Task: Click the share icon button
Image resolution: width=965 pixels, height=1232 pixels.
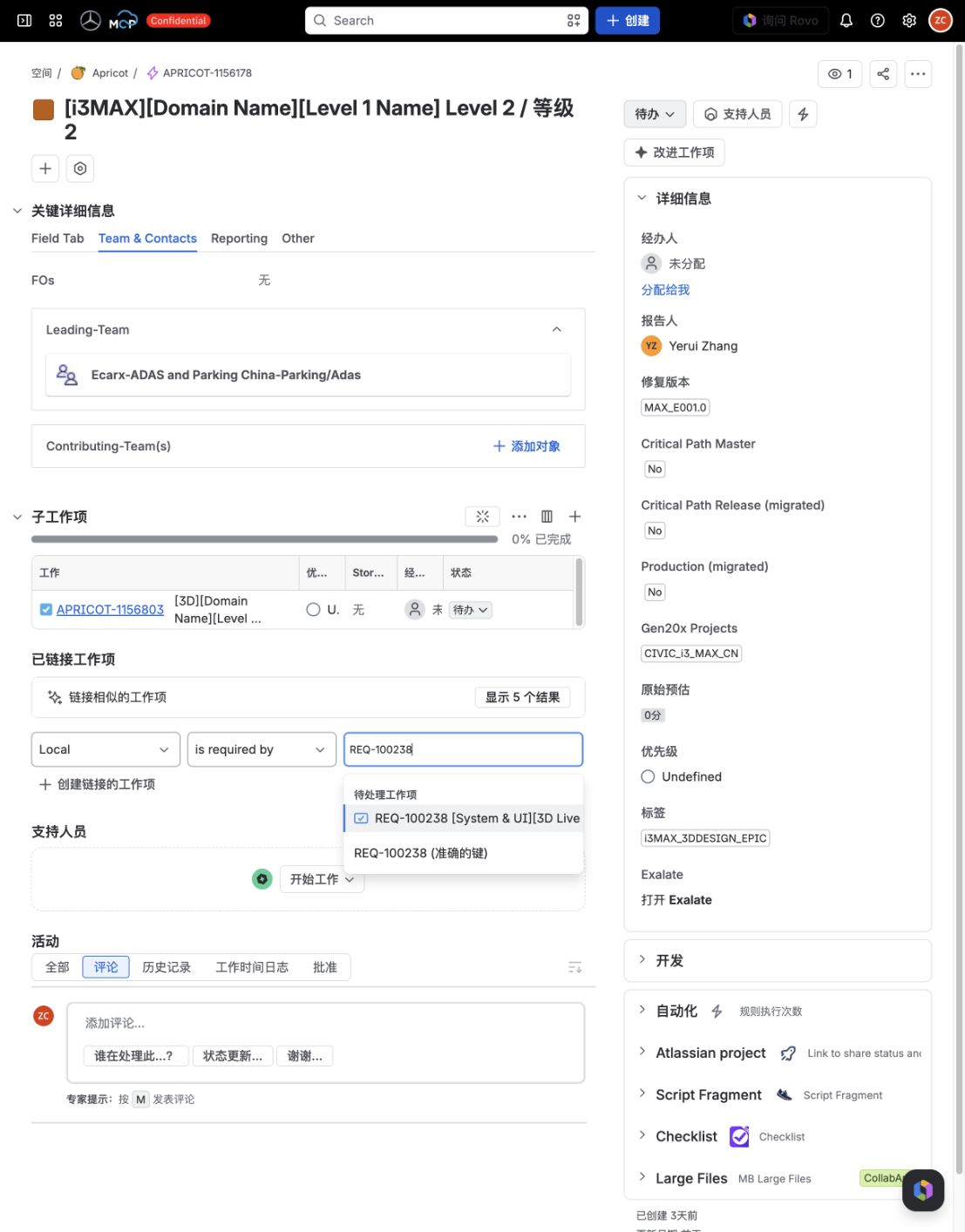Action: click(883, 74)
